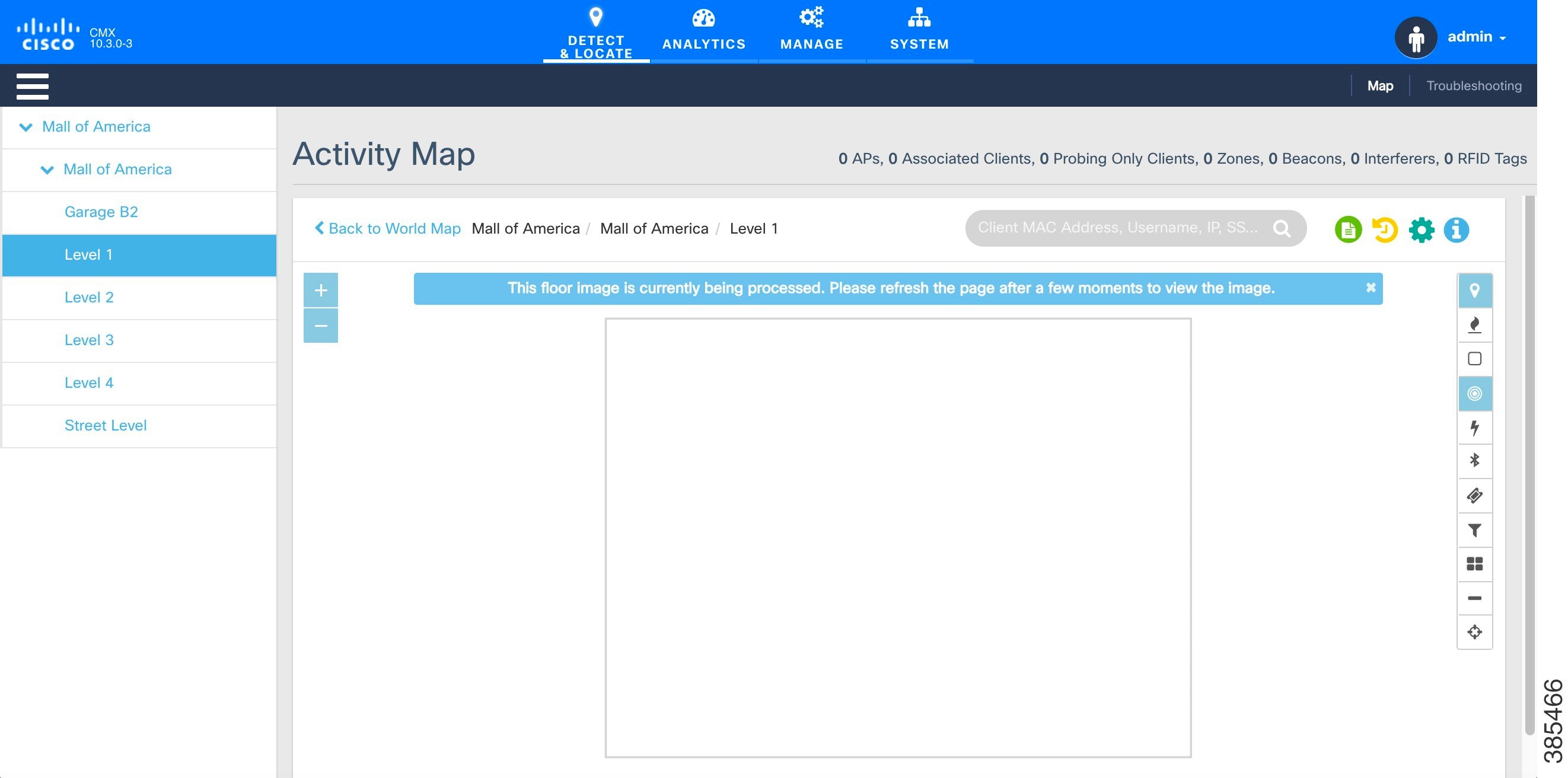
Task: Select the heatmap display icon
Action: click(1475, 324)
